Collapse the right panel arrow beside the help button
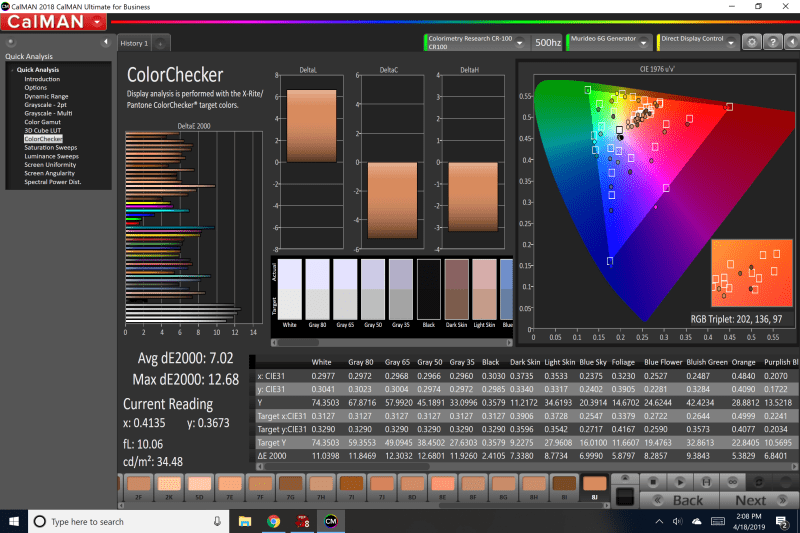Viewport: 800px width, 533px height. click(792, 42)
